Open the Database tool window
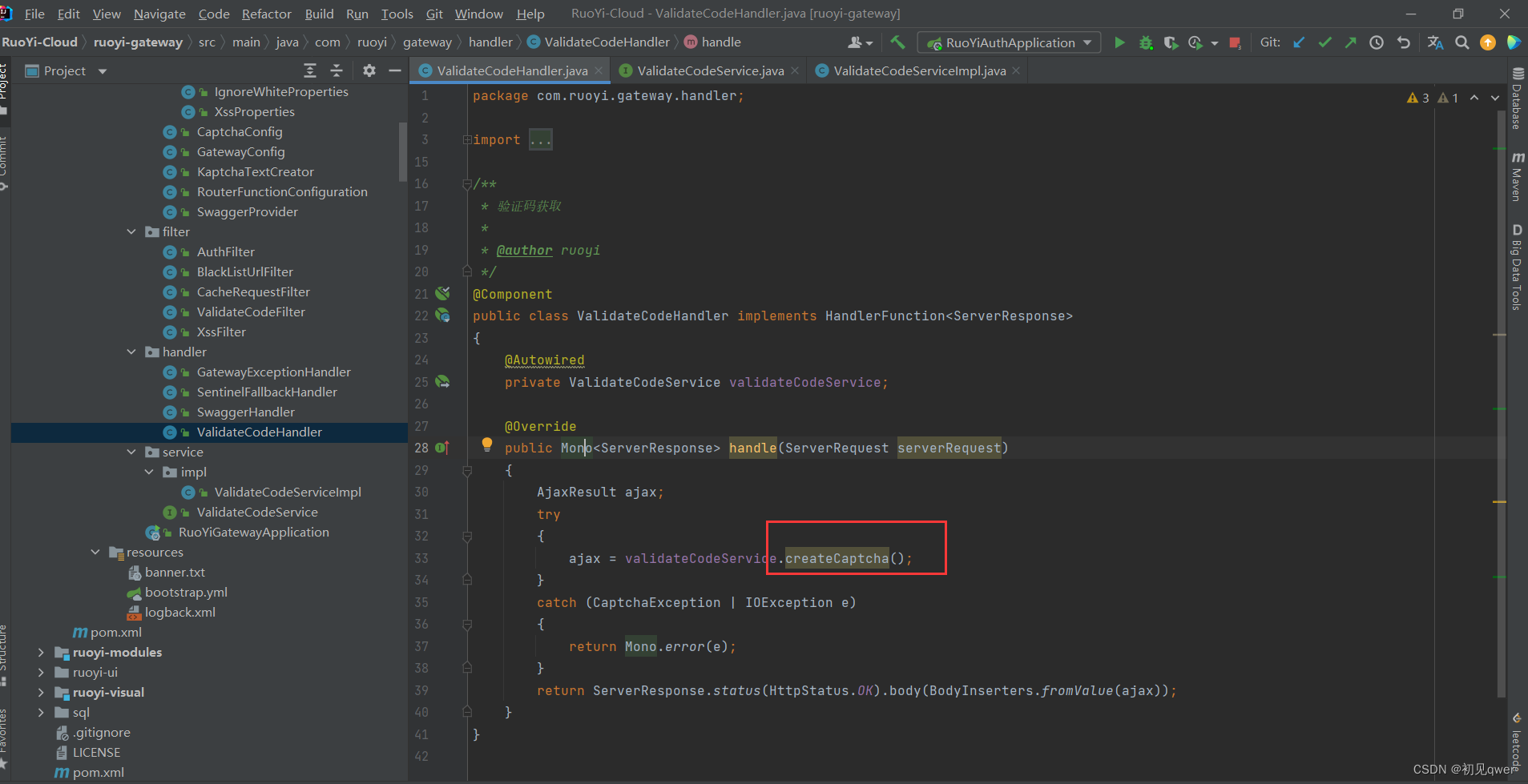This screenshot has height=784, width=1528. point(1517,98)
